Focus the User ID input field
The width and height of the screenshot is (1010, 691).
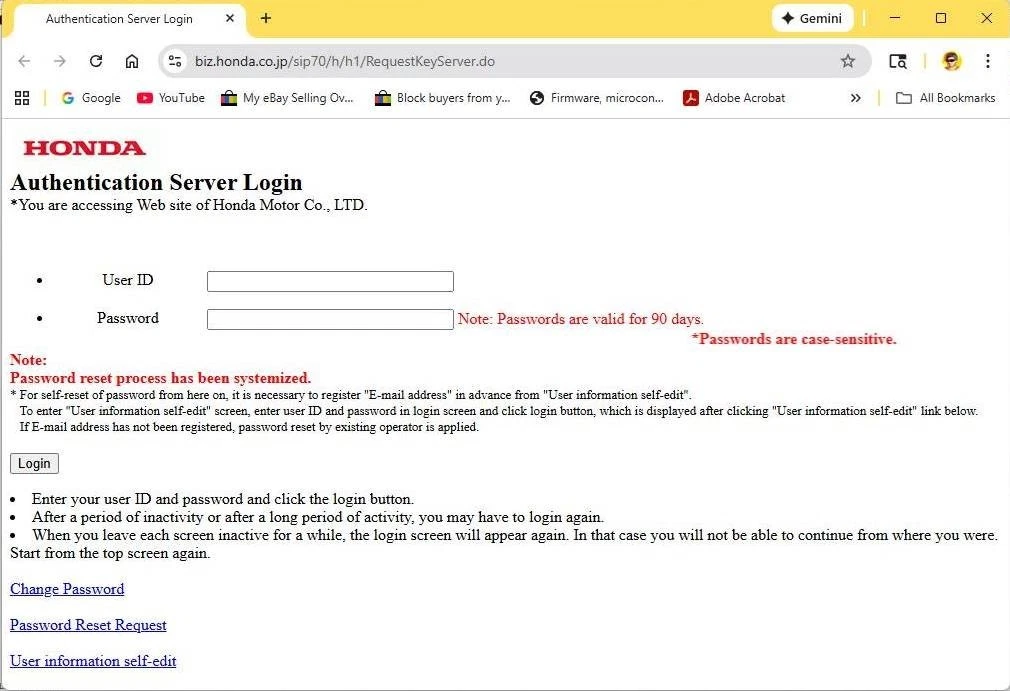pos(330,281)
